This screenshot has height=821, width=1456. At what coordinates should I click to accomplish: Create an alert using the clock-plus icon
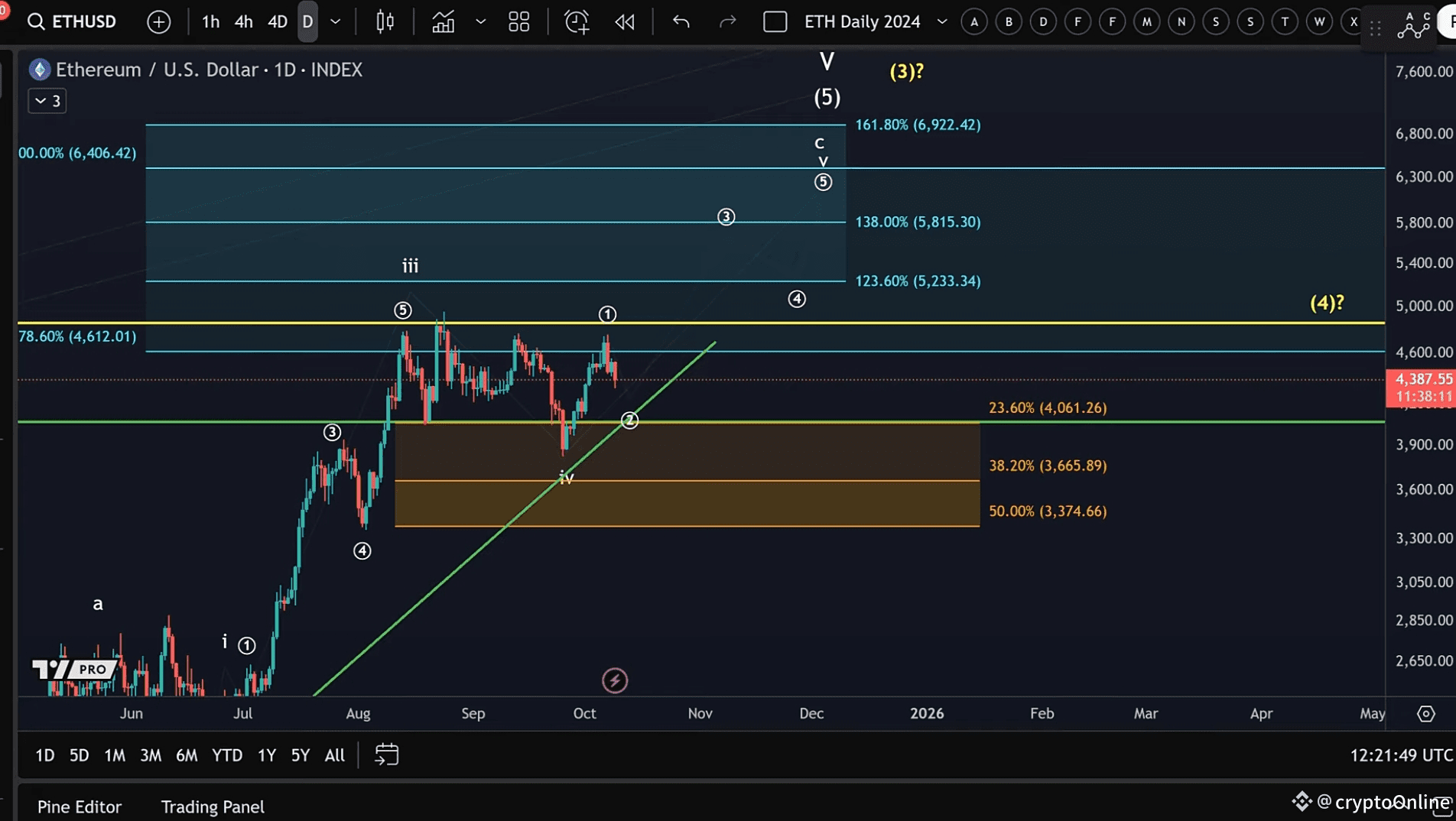[576, 21]
